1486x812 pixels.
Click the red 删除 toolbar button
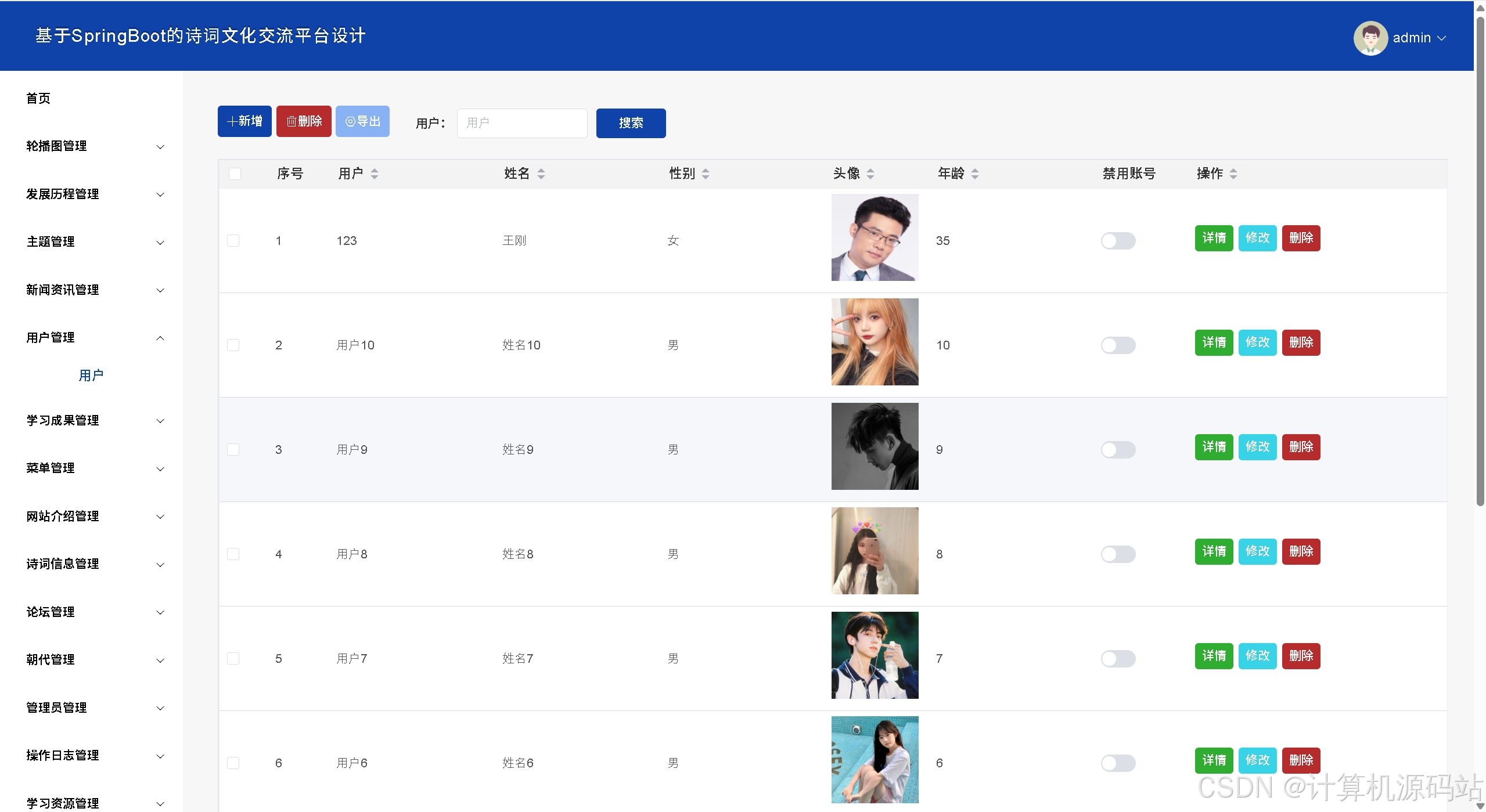point(304,121)
